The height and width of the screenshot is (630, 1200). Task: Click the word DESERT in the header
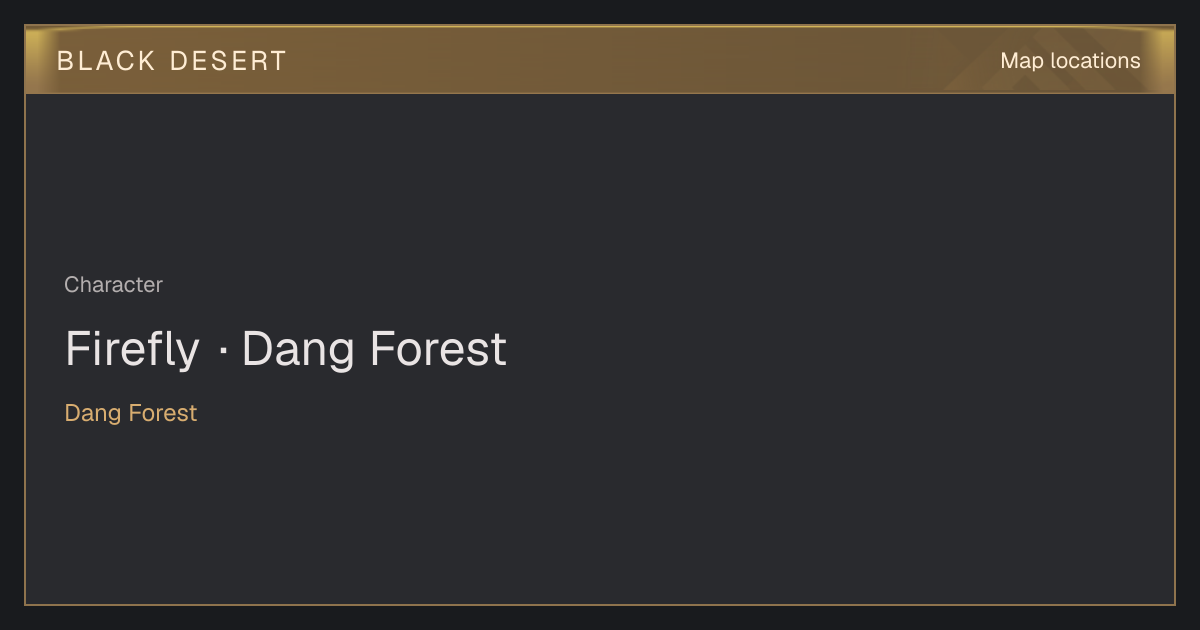(229, 61)
